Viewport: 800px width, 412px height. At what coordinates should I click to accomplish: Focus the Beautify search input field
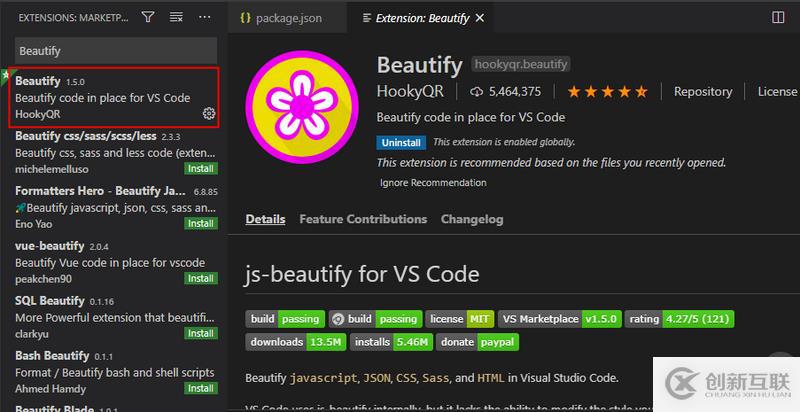pos(116,51)
